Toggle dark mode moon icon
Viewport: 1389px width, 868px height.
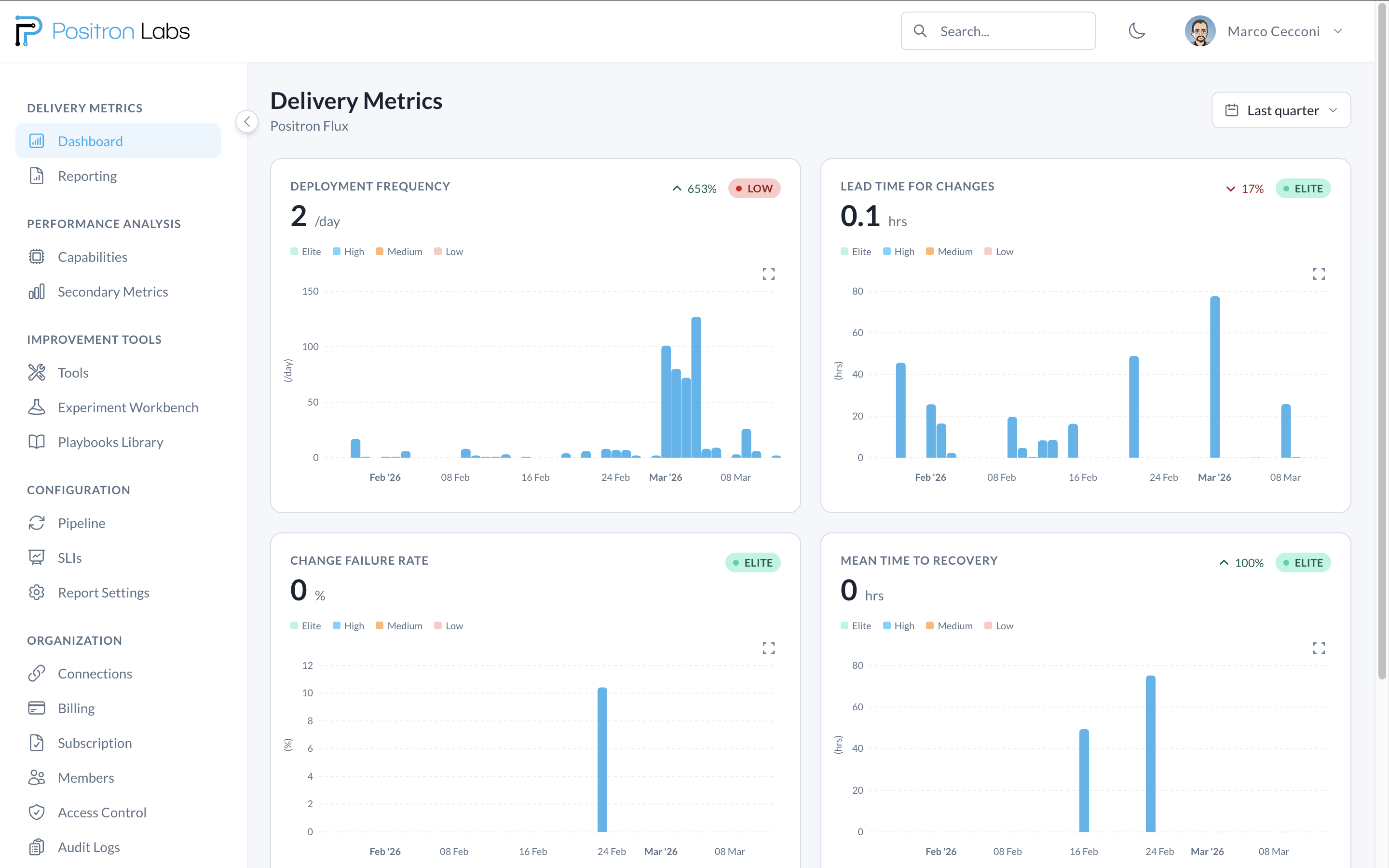click(x=1136, y=31)
